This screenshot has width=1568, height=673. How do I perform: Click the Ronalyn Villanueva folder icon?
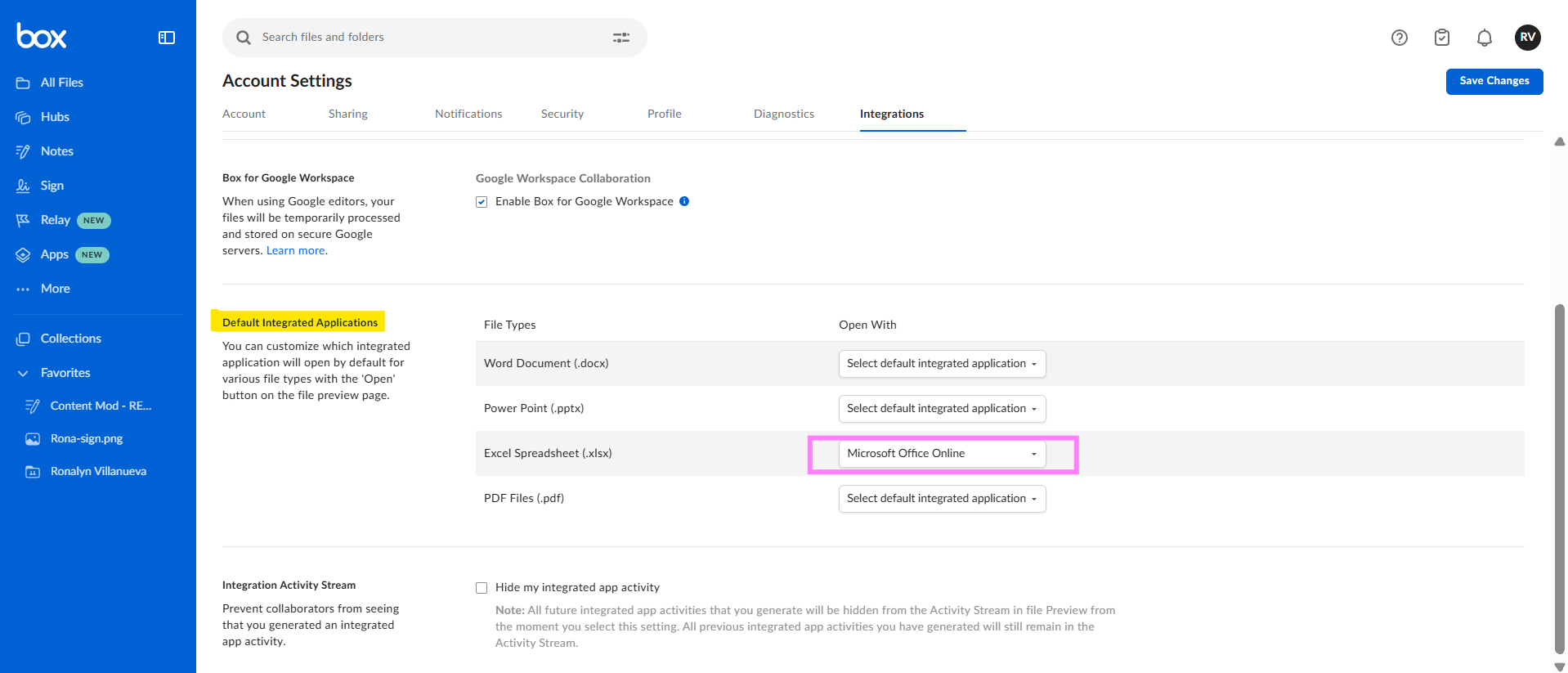tap(33, 471)
